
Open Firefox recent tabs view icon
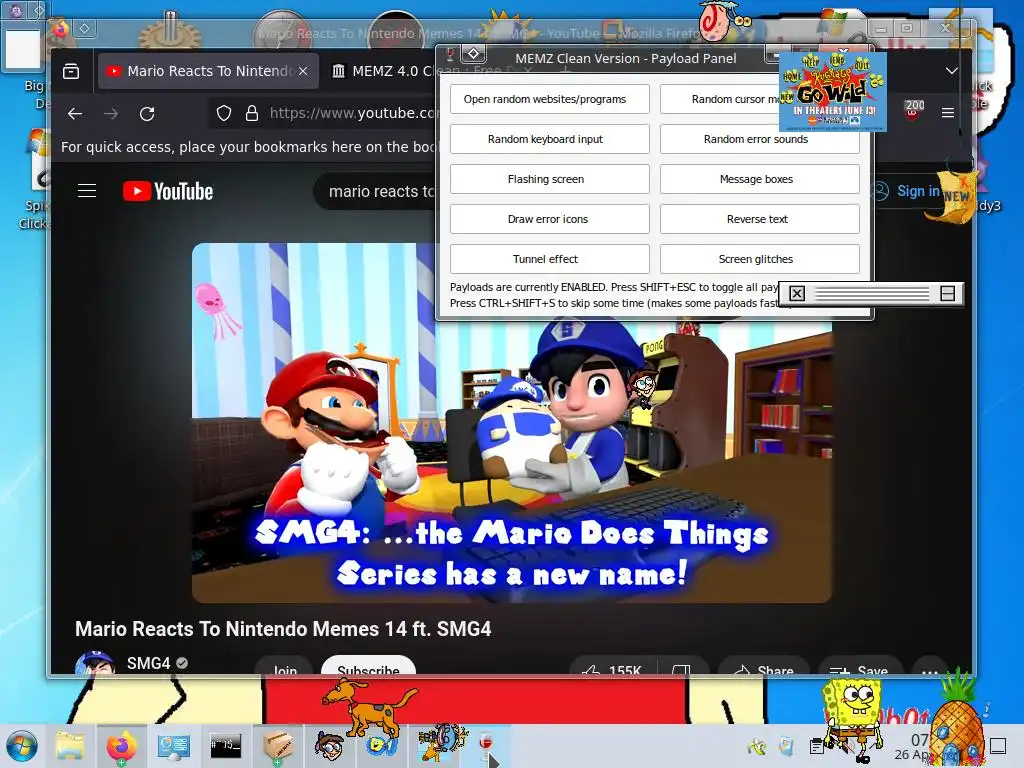click(71, 71)
